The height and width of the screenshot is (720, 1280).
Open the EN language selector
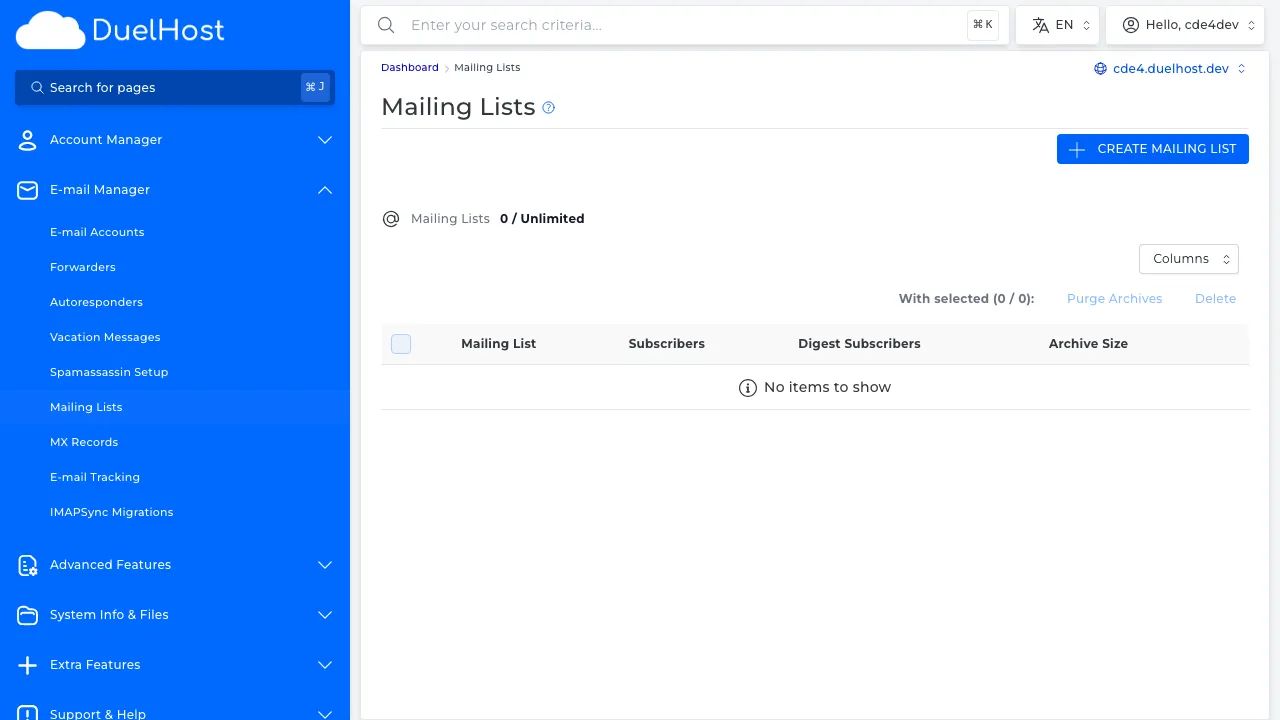coord(1057,24)
